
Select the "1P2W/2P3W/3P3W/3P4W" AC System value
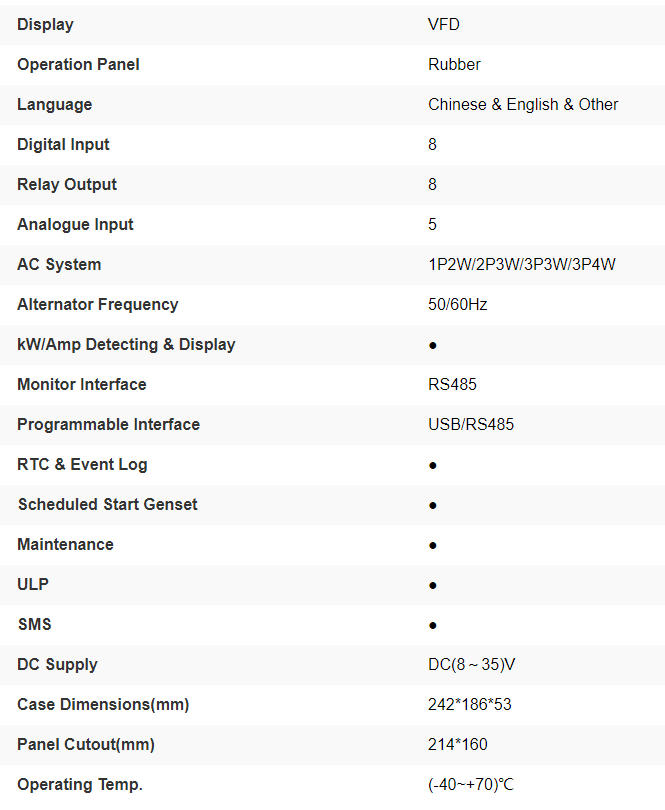521,264
